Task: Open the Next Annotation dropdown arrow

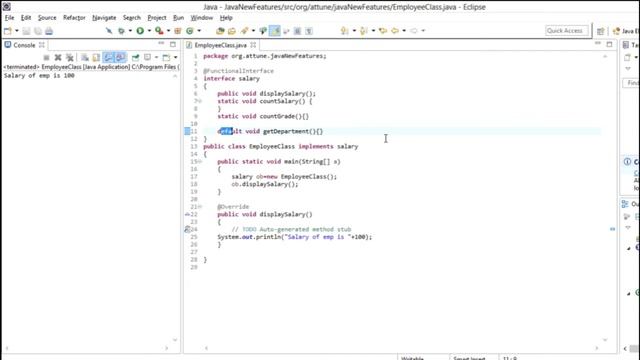Action: (x=354, y=31)
